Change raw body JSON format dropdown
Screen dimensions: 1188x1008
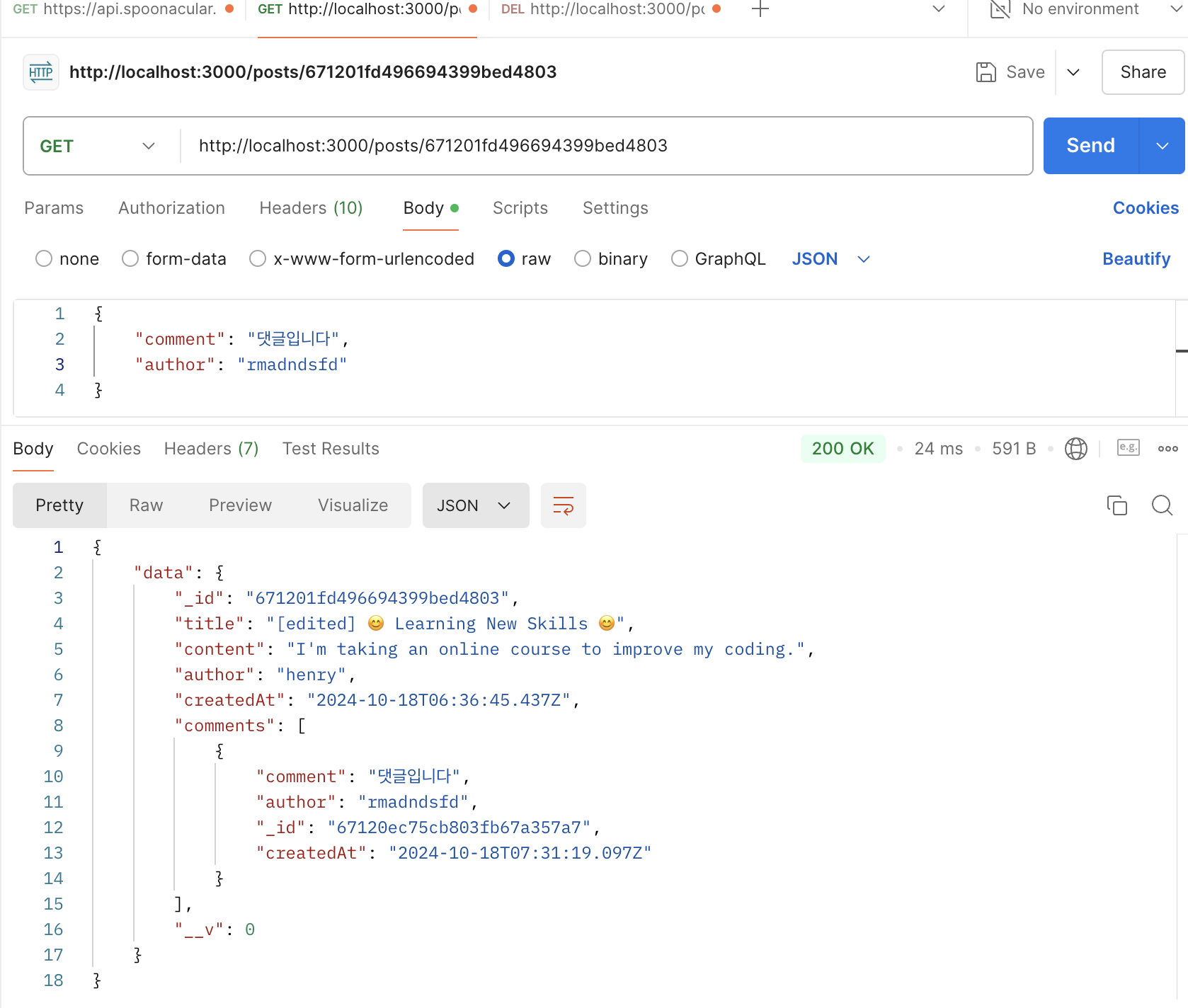pos(830,259)
